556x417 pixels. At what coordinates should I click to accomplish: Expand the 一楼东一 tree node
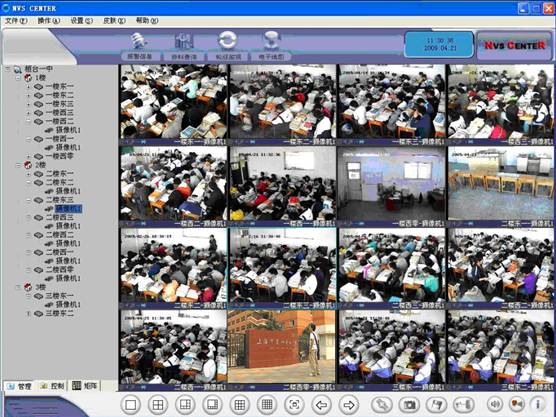[x=29, y=87]
